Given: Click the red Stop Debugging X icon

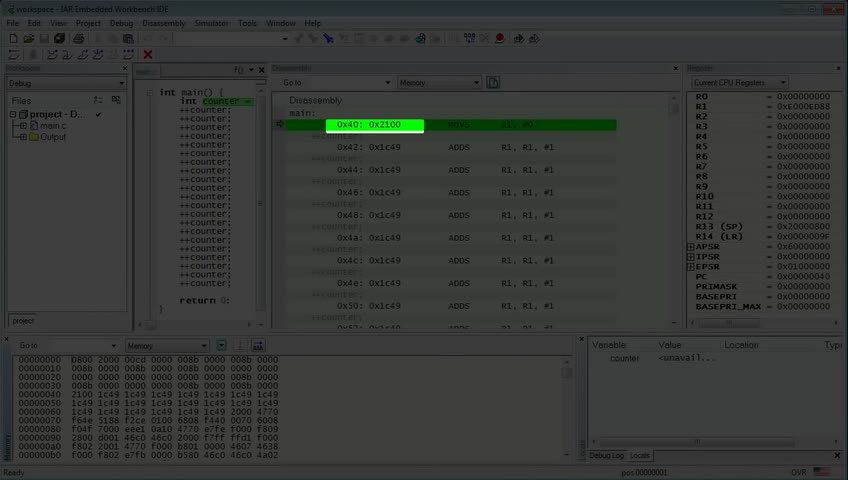Looking at the screenshot, I should point(148,55).
